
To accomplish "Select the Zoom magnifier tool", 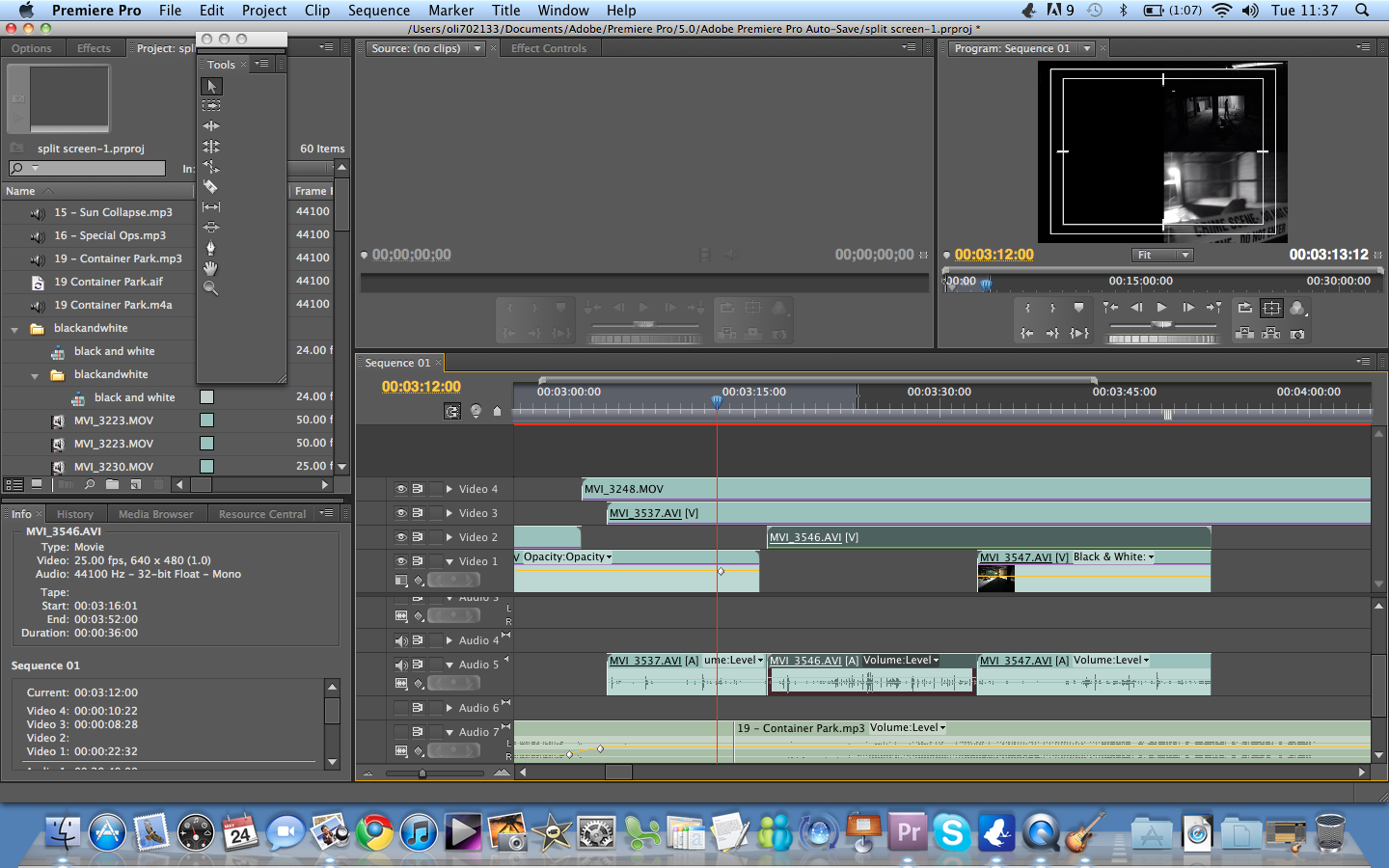I will coord(211,288).
